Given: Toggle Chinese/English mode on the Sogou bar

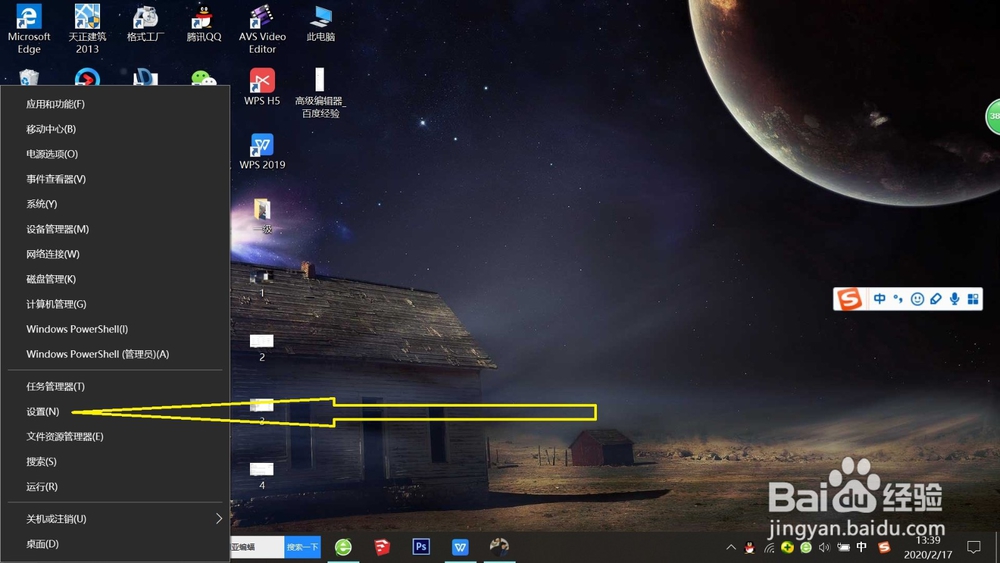Looking at the screenshot, I should click(x=879, y=299).
